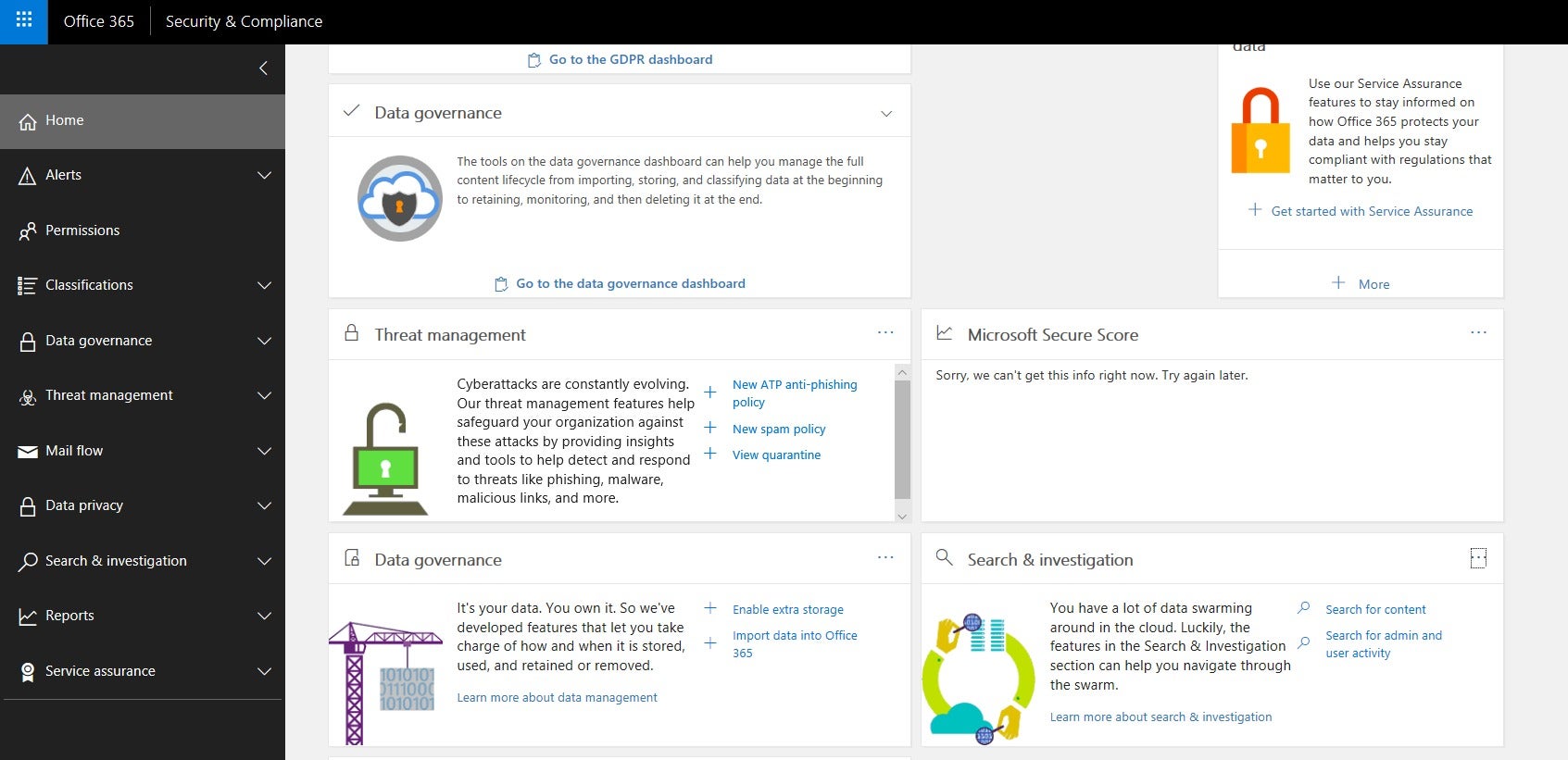This screenshot has width=1568, height=760.
Task: Go to the data governance dashboard link
Action: click(x=631, y=283)
